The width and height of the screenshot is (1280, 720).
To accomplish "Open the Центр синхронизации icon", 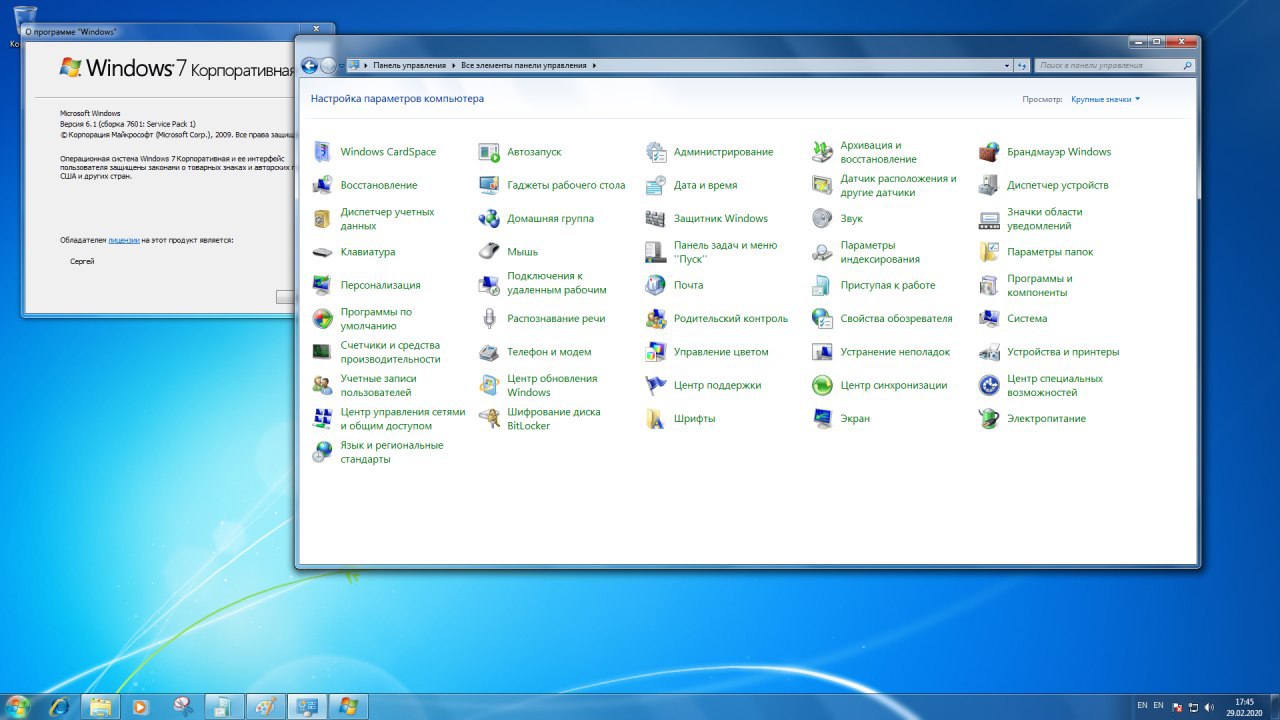I will tap(822, 385).
